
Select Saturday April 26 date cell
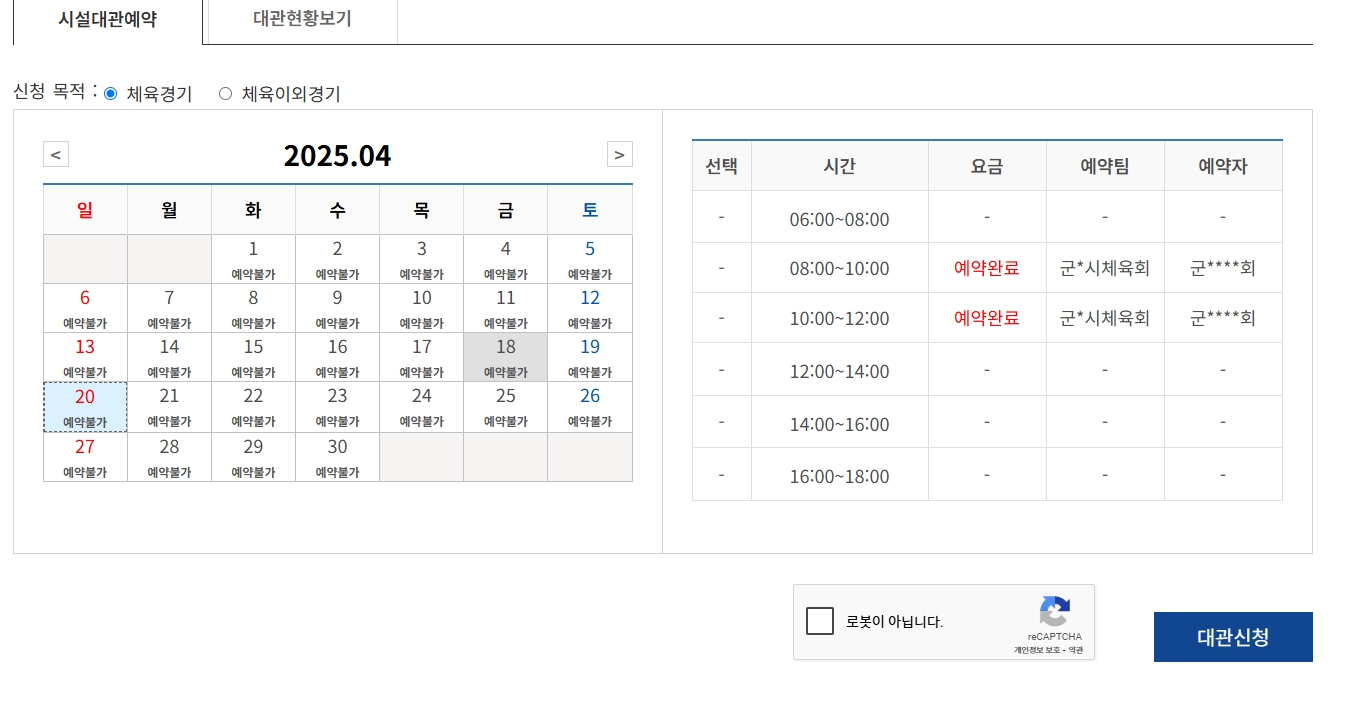pyautogui.click(x=590, y=406)
